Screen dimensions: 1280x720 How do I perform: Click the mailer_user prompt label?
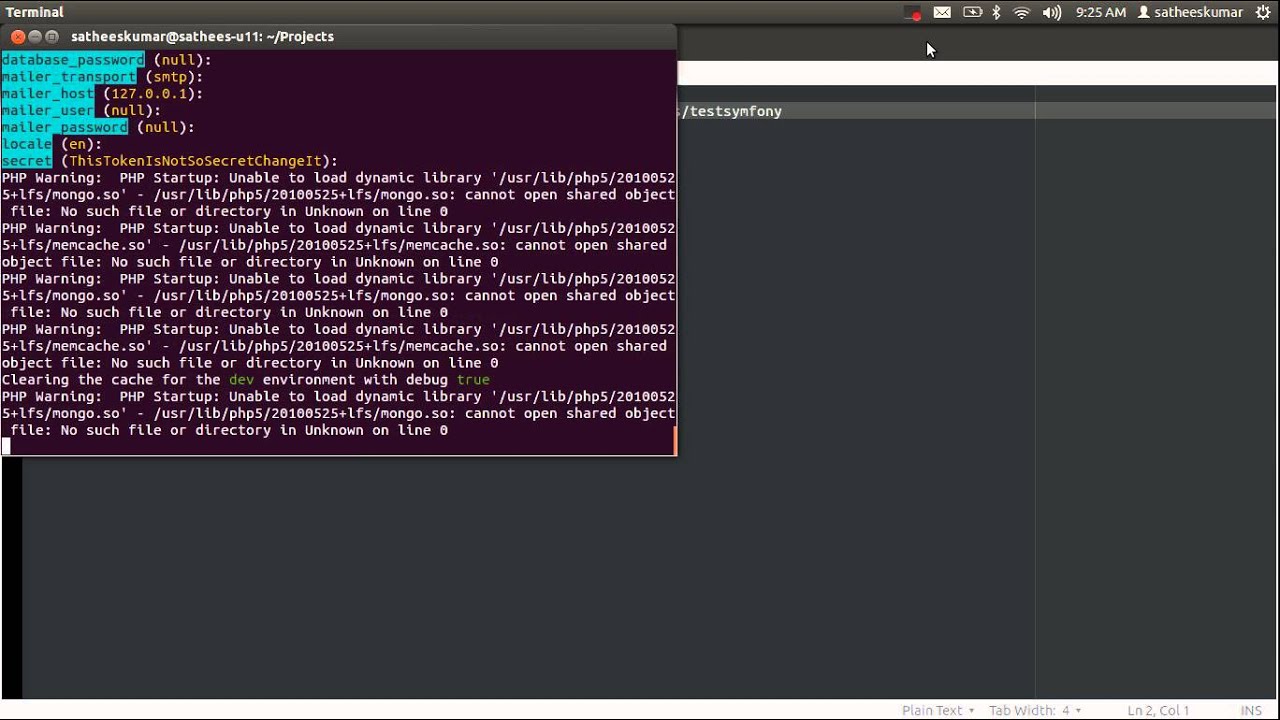click(x=48, y=111)
